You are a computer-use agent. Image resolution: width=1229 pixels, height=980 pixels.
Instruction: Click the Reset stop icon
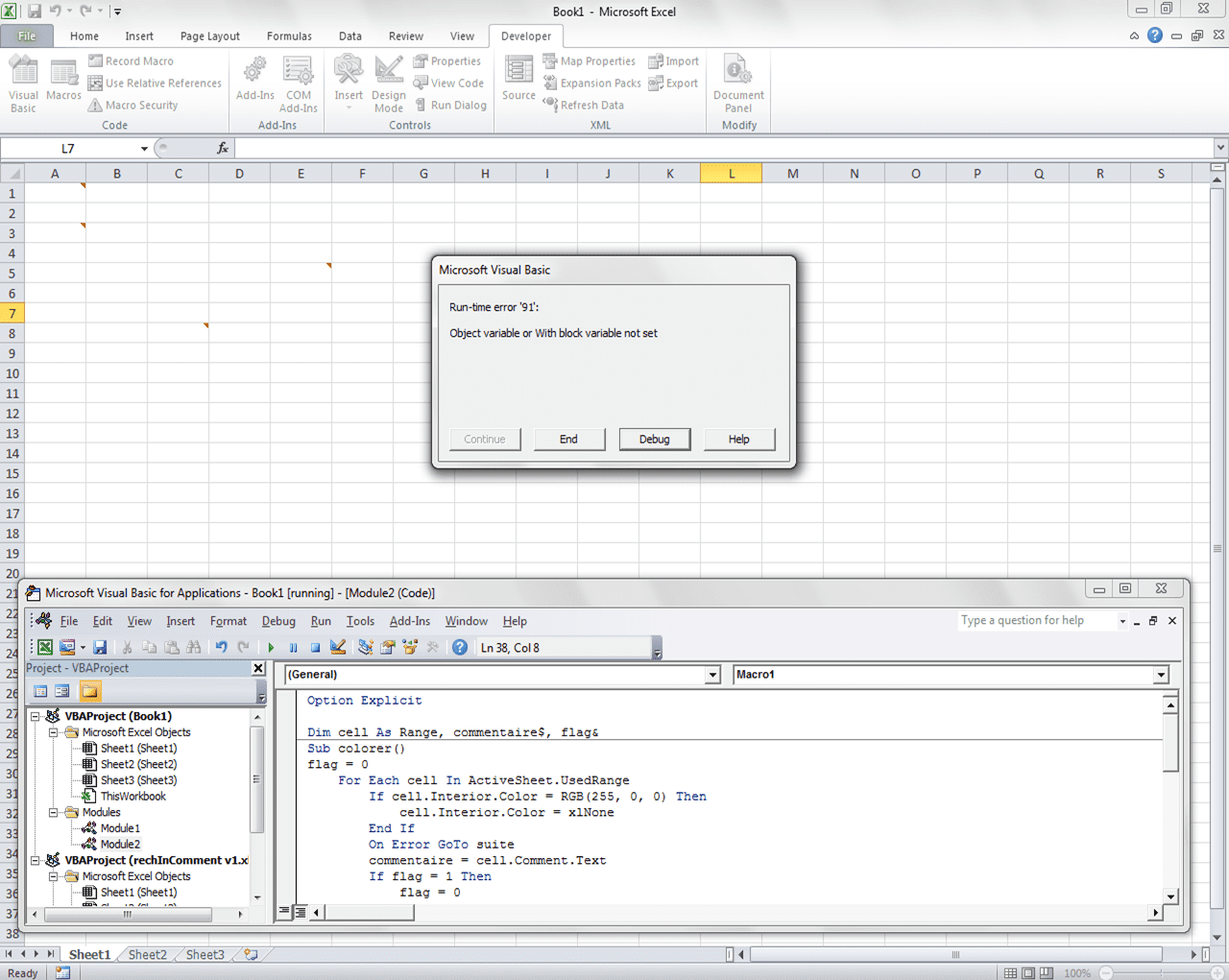point(315,648)
